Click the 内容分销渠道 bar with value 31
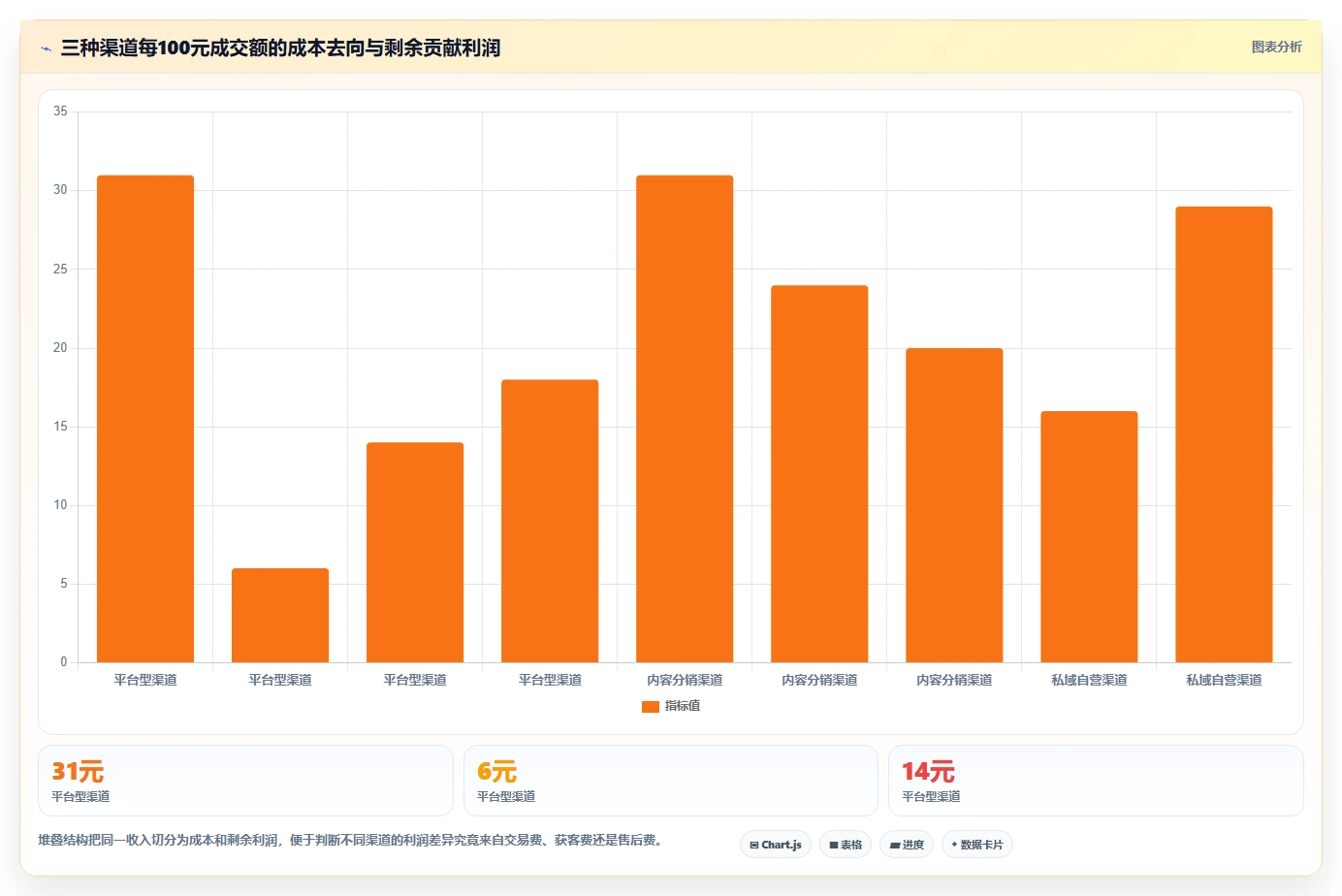Image resolution: width=1342 pixels, height=896 pixels. tap(685, 419)
